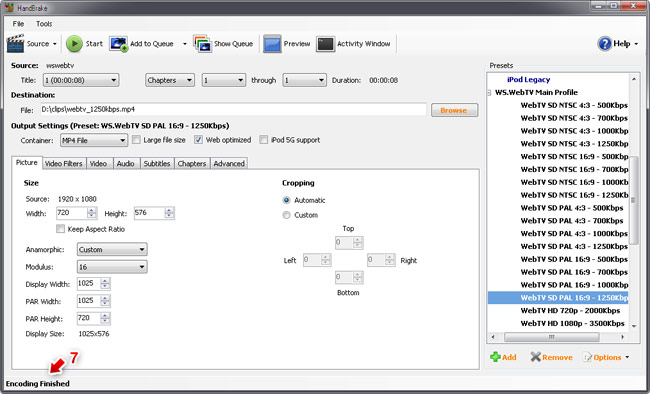650x394 pixels.
Task: Click the Height value field
Action: [149, 213]
